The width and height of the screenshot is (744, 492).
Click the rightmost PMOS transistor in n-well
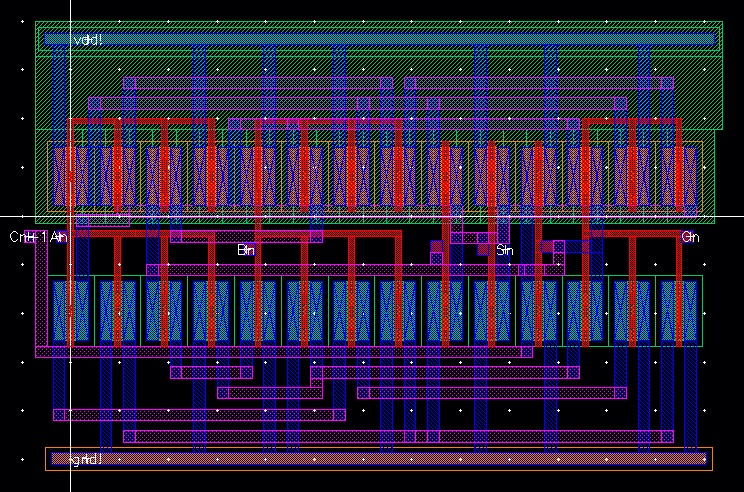[x=679, y=176]
